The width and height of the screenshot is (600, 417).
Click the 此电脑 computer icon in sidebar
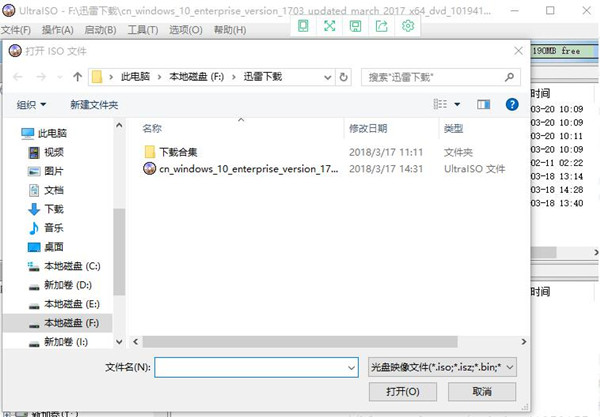point(28,133)
